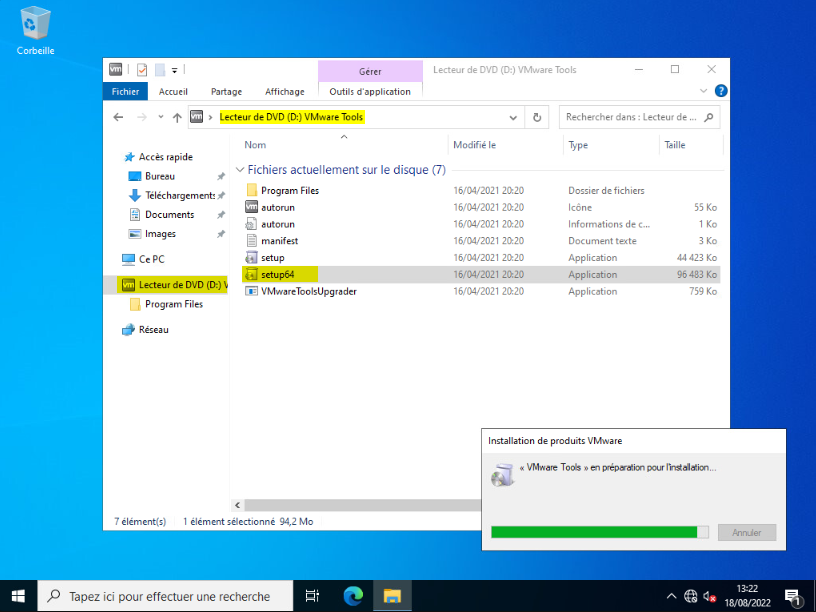Select the VMwareToolsUpgrader application icon
Viewport: 816px width, 612px height.
(251, 291)
